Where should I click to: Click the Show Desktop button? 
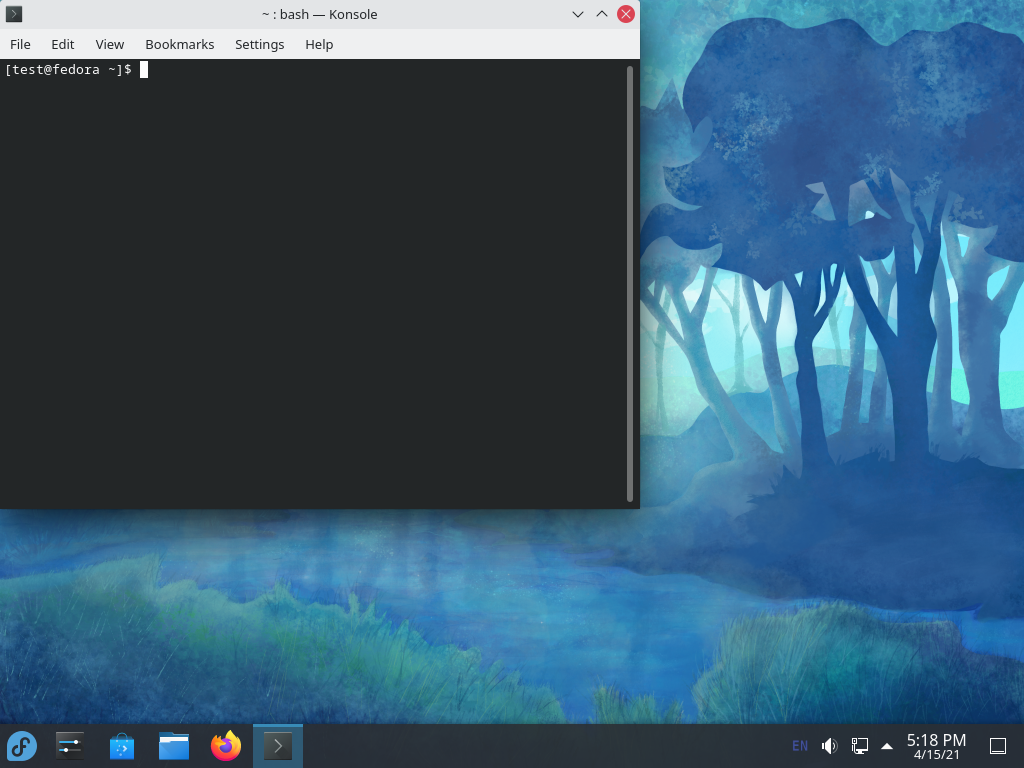click(x=998, y=746)
